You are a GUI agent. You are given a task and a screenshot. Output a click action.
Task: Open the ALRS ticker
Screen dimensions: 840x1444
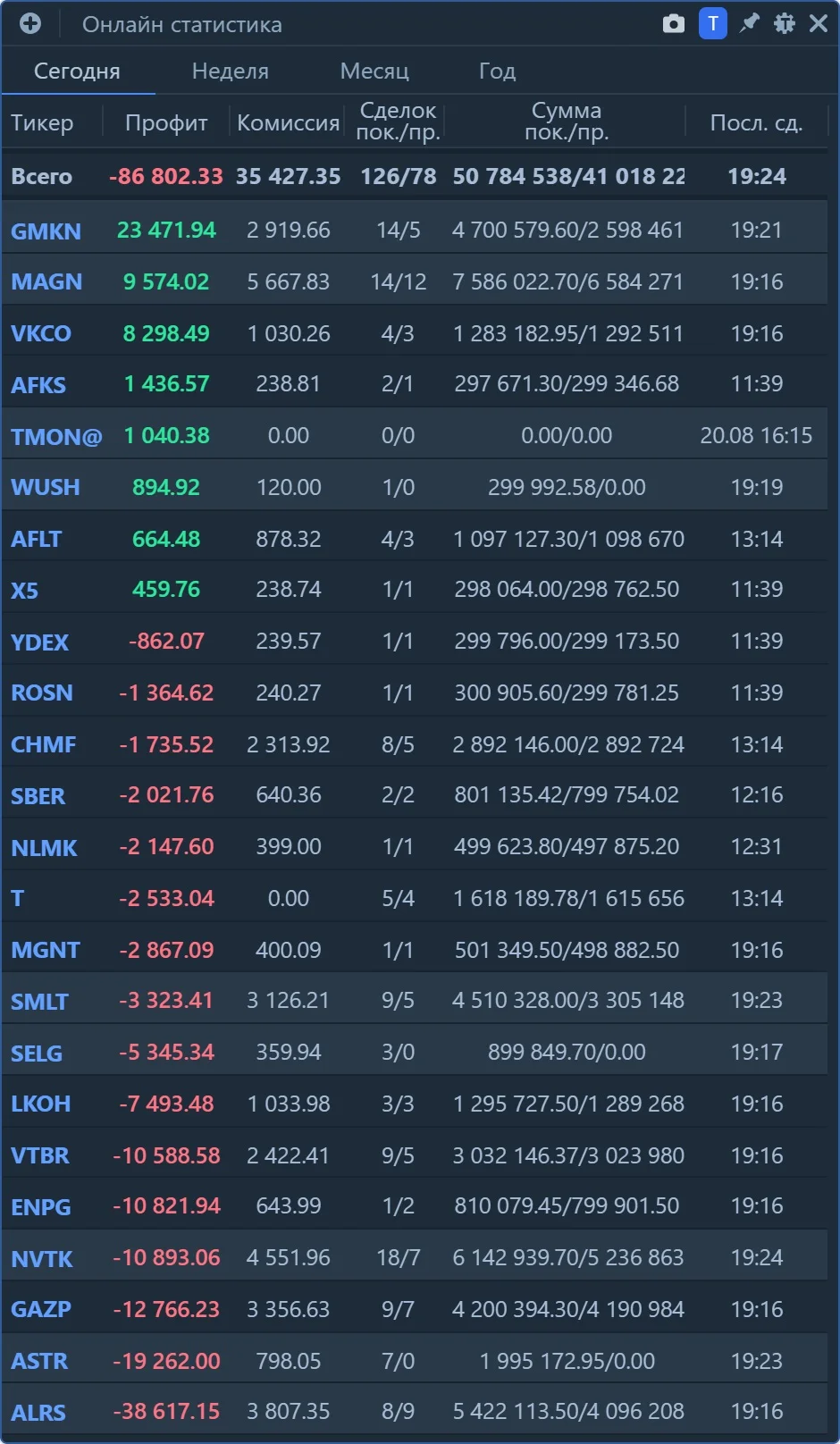38,1413
